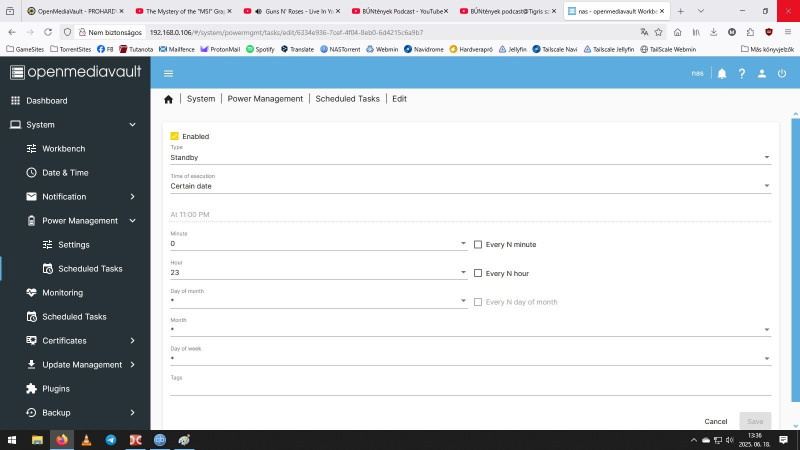This screenshot has height=450, width=800.
Task: Open the volume tray icon
Action: click(x=730, y=440)
